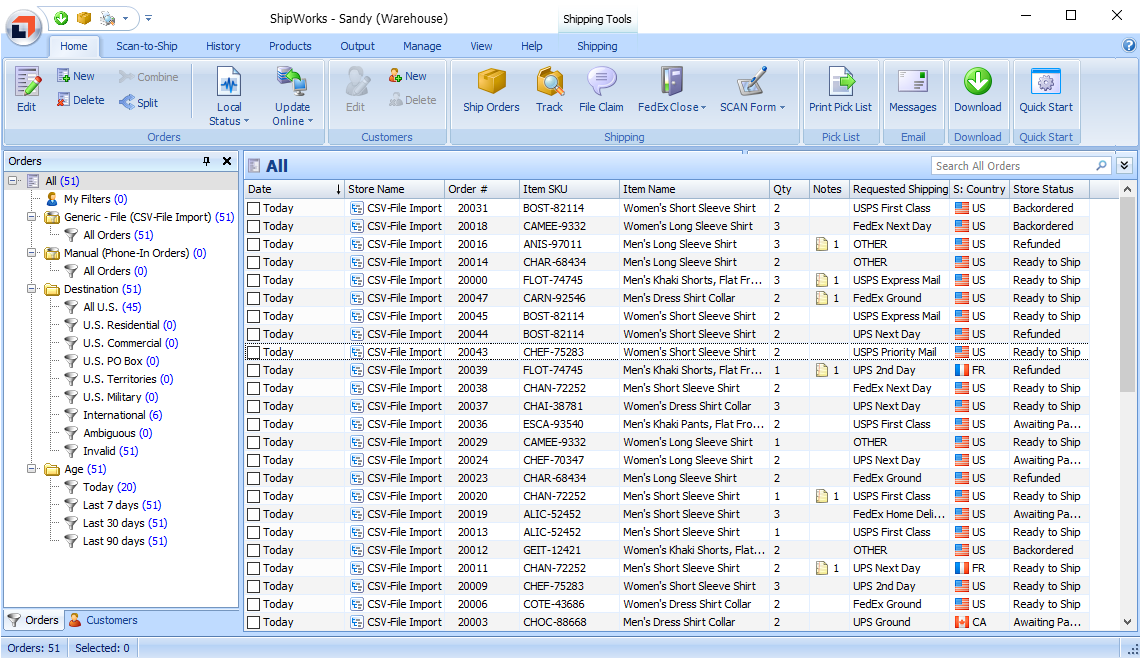The image size is (1140, 658).
Task: Switch to the Output tab
Action: click(x=357, y=46)
